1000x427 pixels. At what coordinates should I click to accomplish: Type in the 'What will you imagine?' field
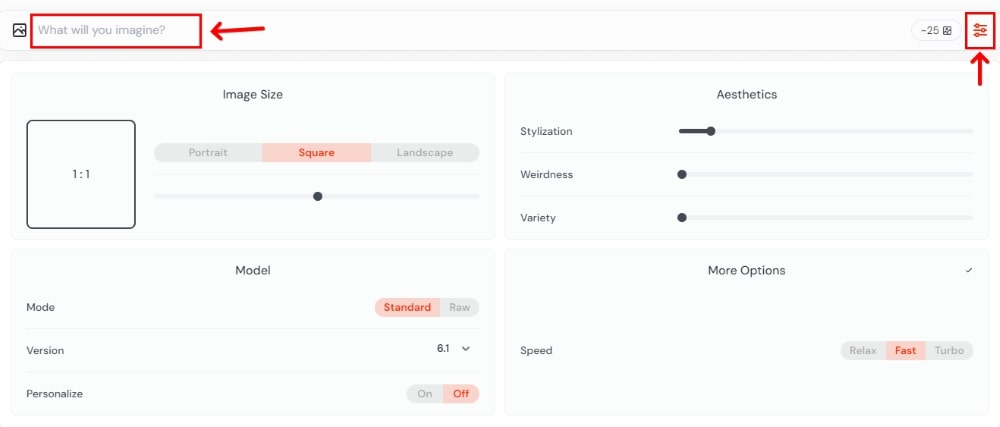point(116,30)
